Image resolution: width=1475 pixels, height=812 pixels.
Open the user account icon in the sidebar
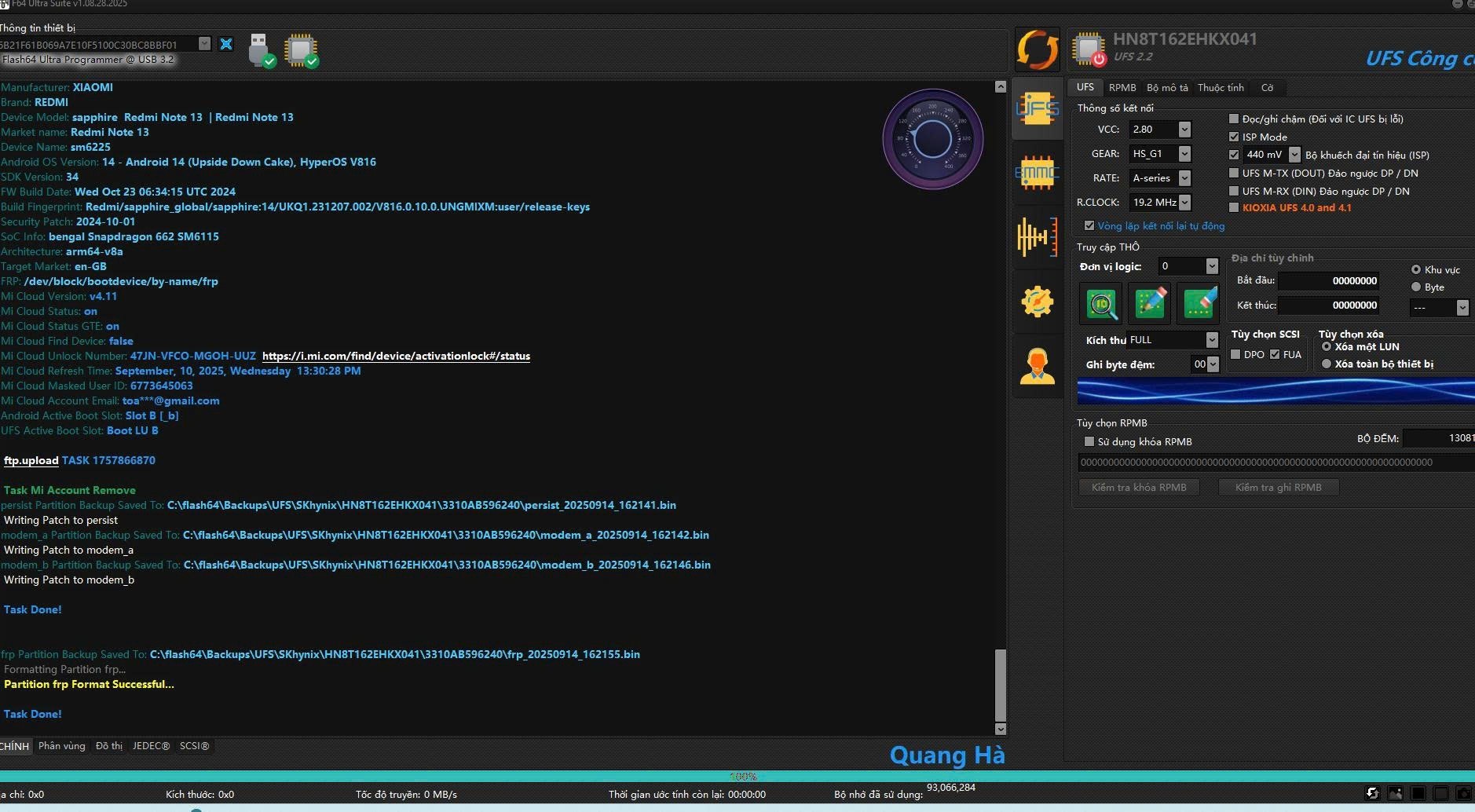(x=1037, y=366)
